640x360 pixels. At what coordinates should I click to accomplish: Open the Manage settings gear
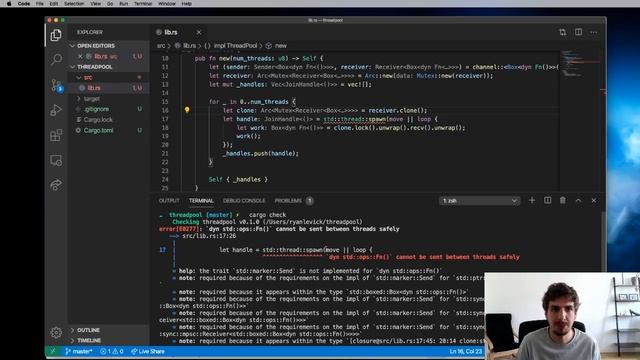(x=56, y=332)
